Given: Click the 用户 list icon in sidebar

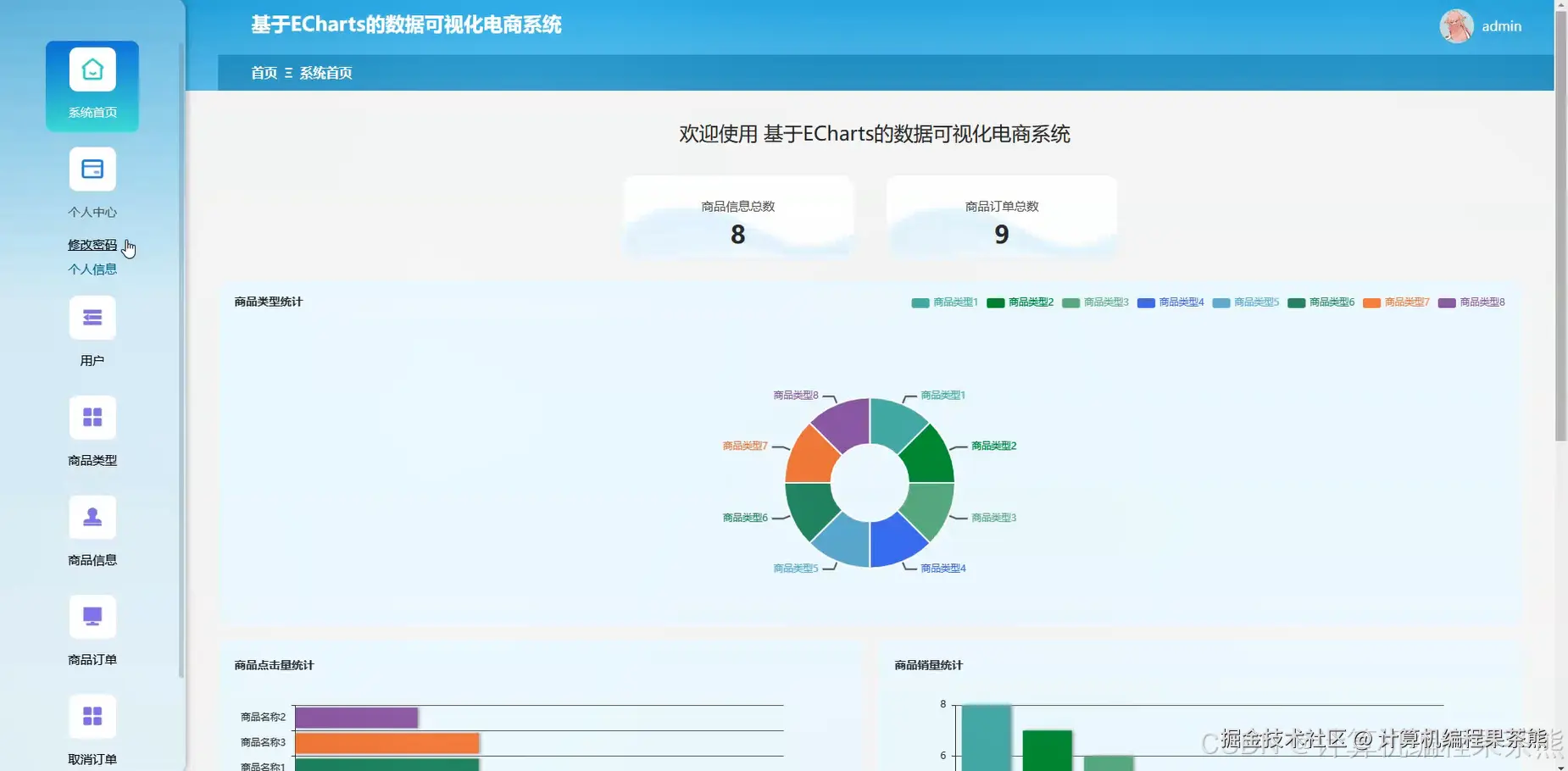Looking at the screenshot, I should point(92,317).
